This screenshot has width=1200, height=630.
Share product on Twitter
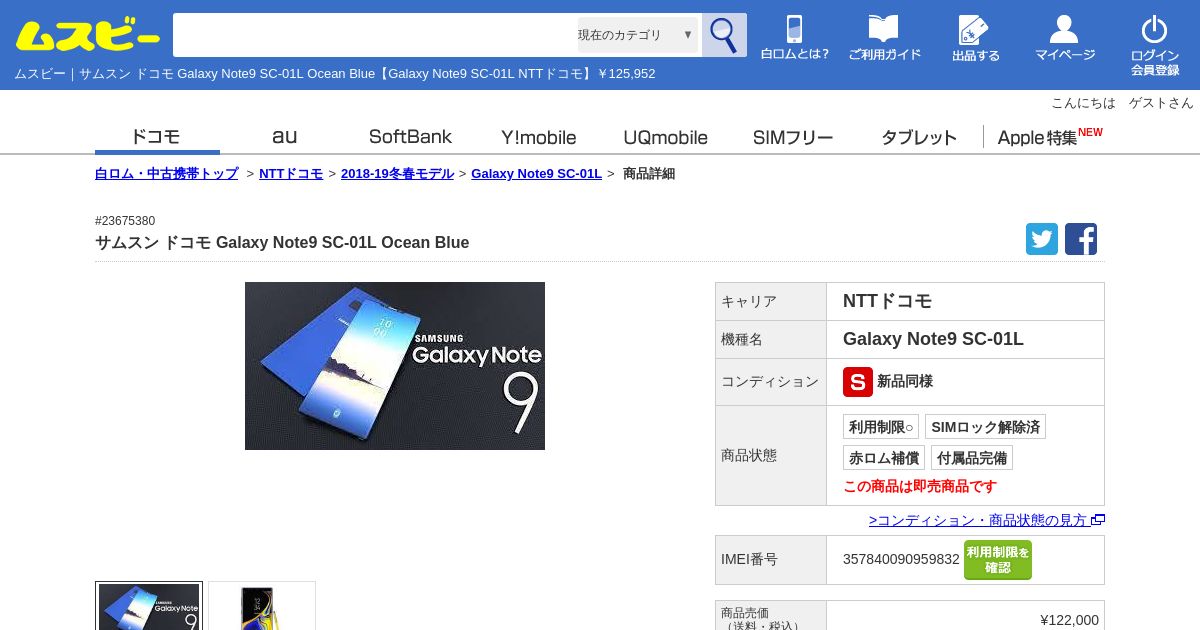[1042, 239]
